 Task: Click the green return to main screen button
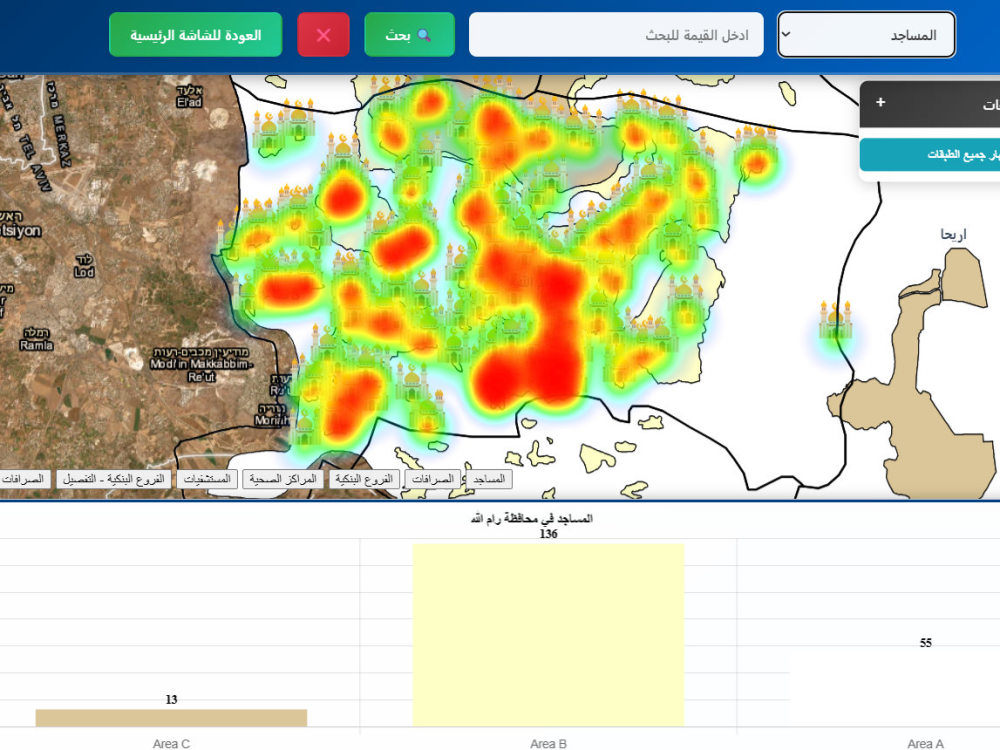pos(195,34)
